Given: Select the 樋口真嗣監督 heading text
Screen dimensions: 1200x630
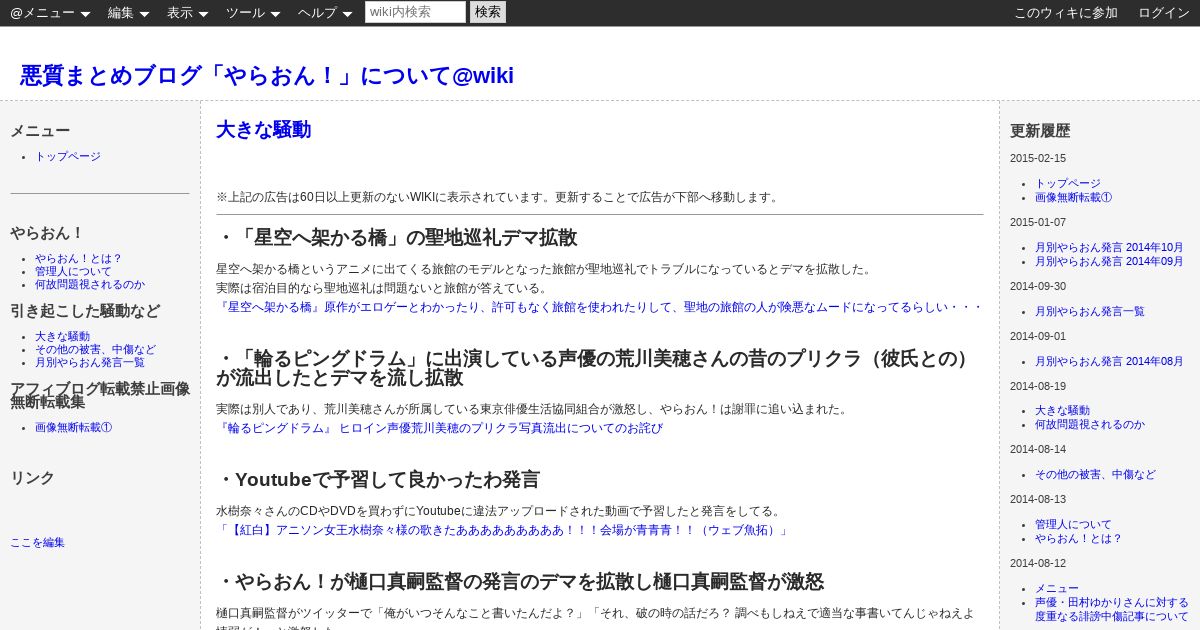Looking at the screenshot, I should pos(520,582).
